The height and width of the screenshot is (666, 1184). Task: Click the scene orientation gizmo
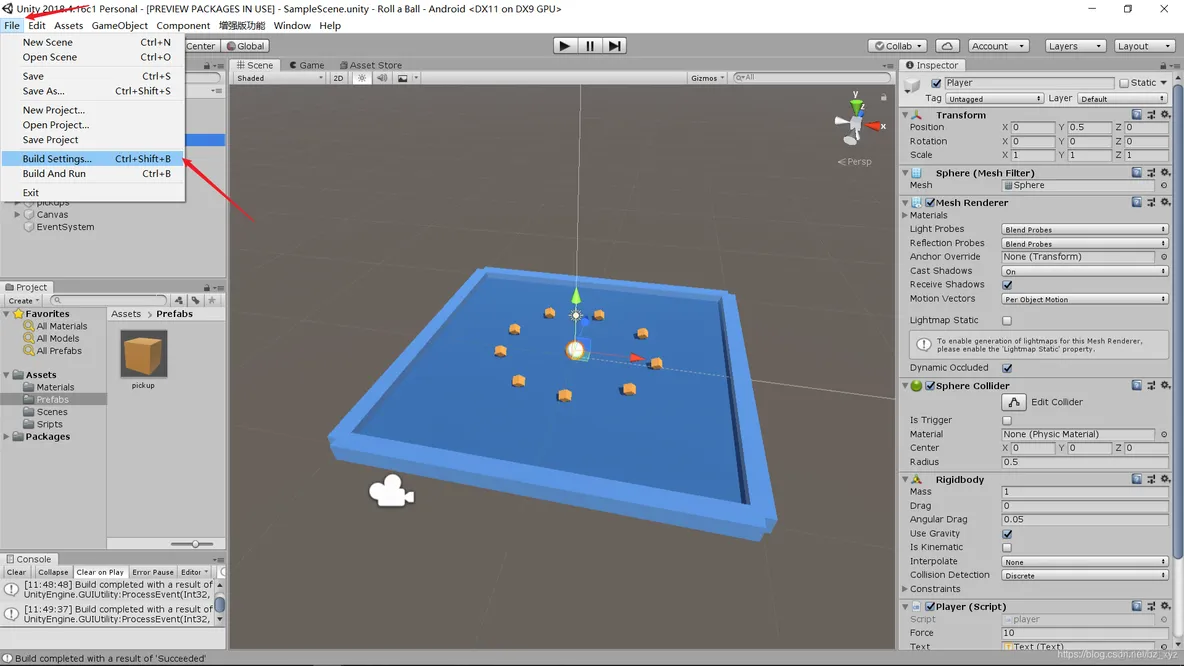click(x=856, y=122)
